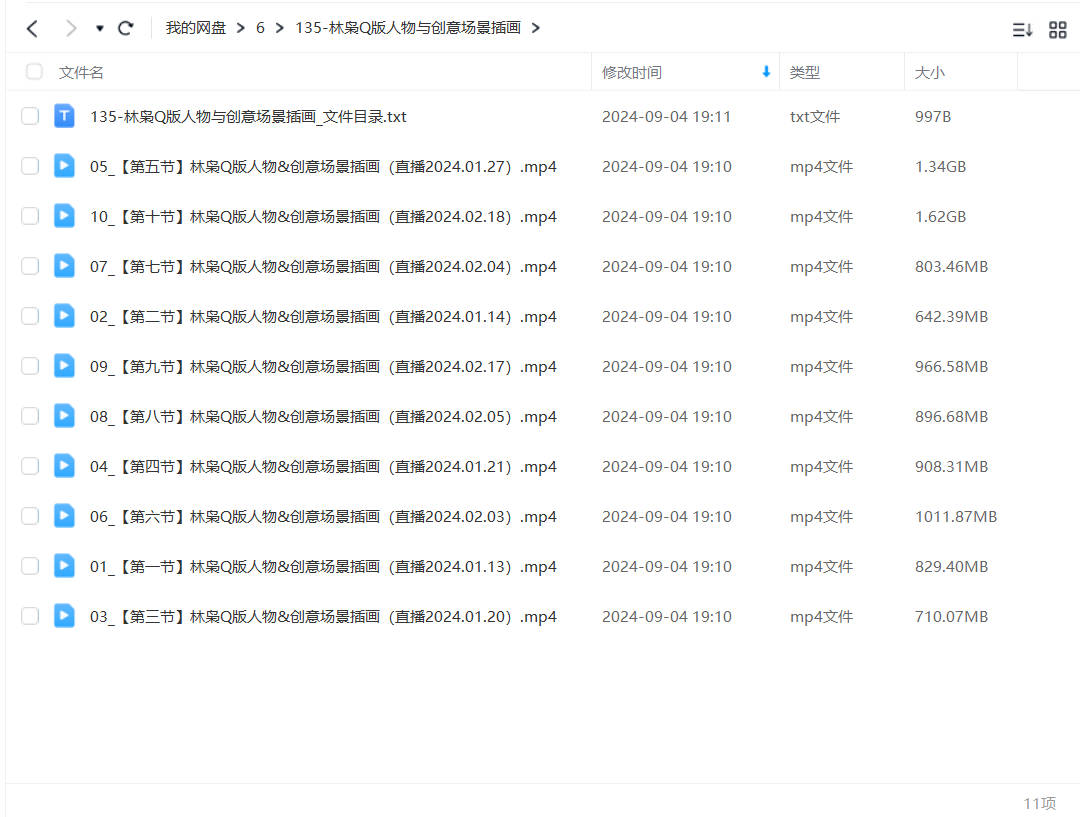Select file 03_【第三节】 直播2024.01.20 .mp4
Viewport: 1080px width, 817px height.
323,617
